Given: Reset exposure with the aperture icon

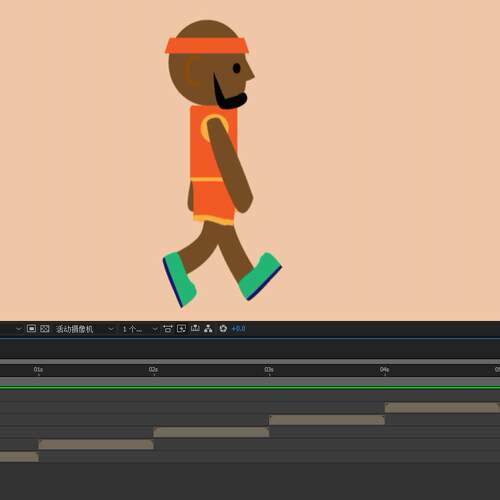Looking at the screenshot, I should coord(223,329).
